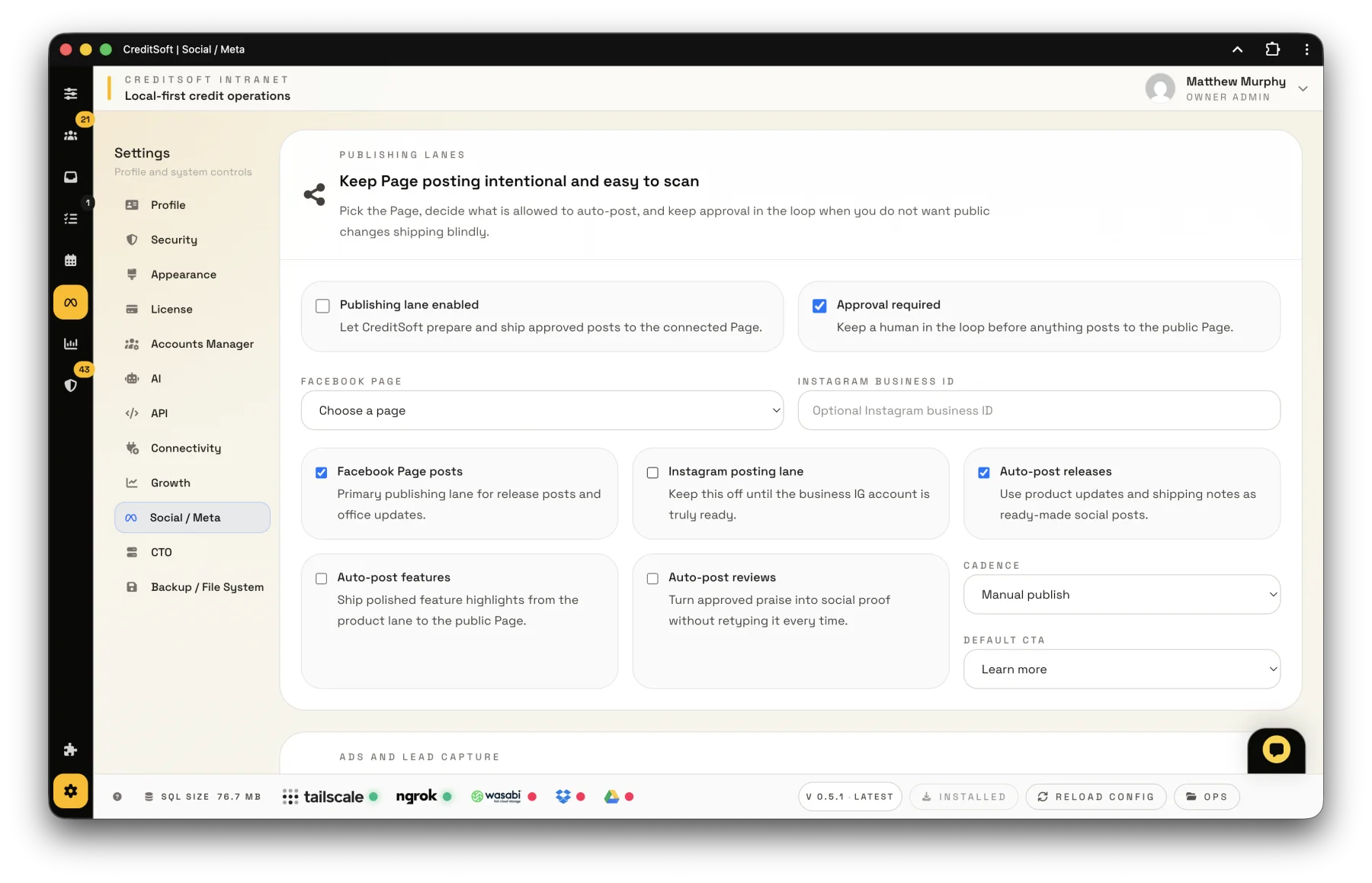Open the yellow chat bubble widget

1276,750
